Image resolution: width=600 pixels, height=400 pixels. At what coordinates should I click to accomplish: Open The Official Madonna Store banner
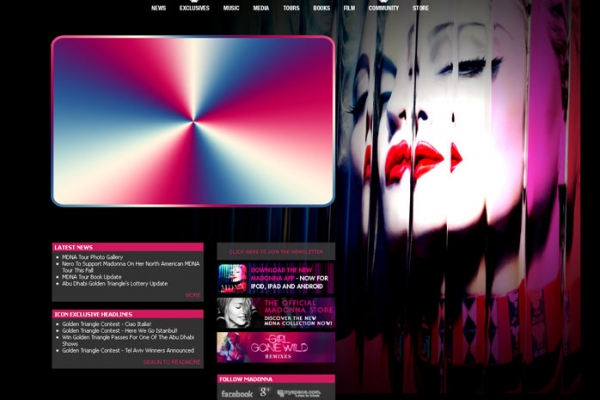pyautogui.click(x=276, y=313)
